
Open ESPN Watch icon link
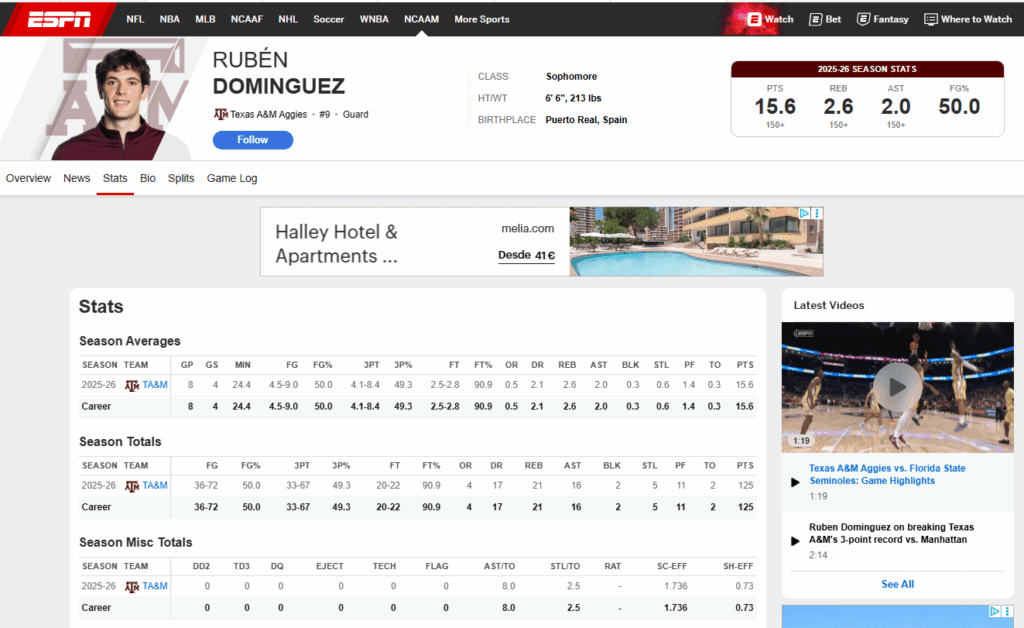(755, 19)
